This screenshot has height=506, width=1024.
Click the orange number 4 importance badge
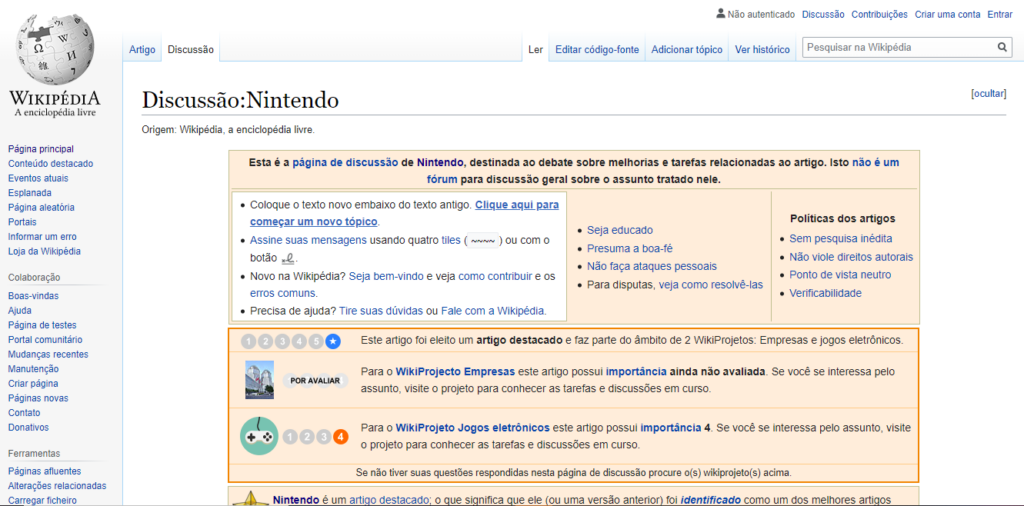click(x=341, y=437)
